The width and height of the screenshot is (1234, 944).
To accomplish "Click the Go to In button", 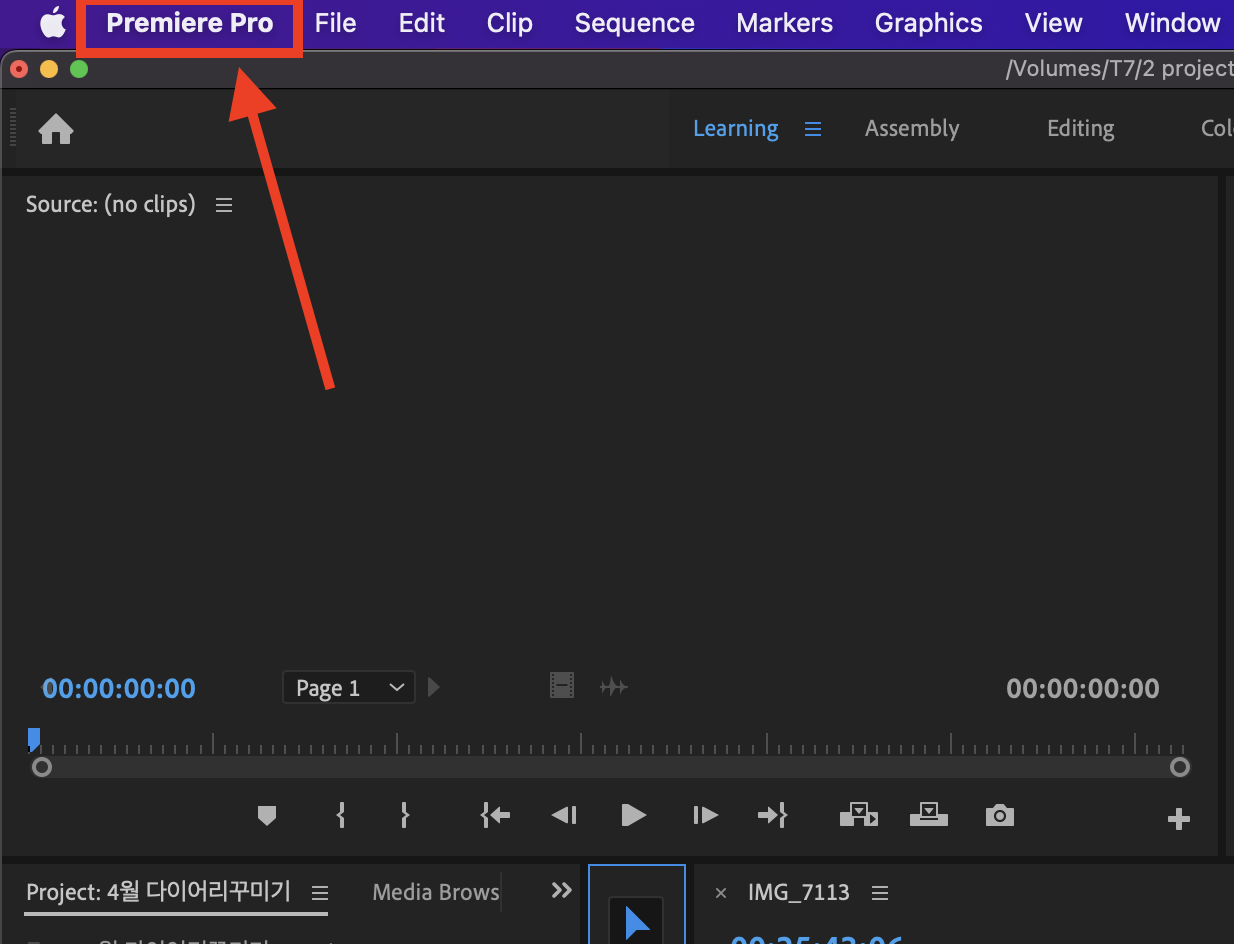I will pos(495,816).
